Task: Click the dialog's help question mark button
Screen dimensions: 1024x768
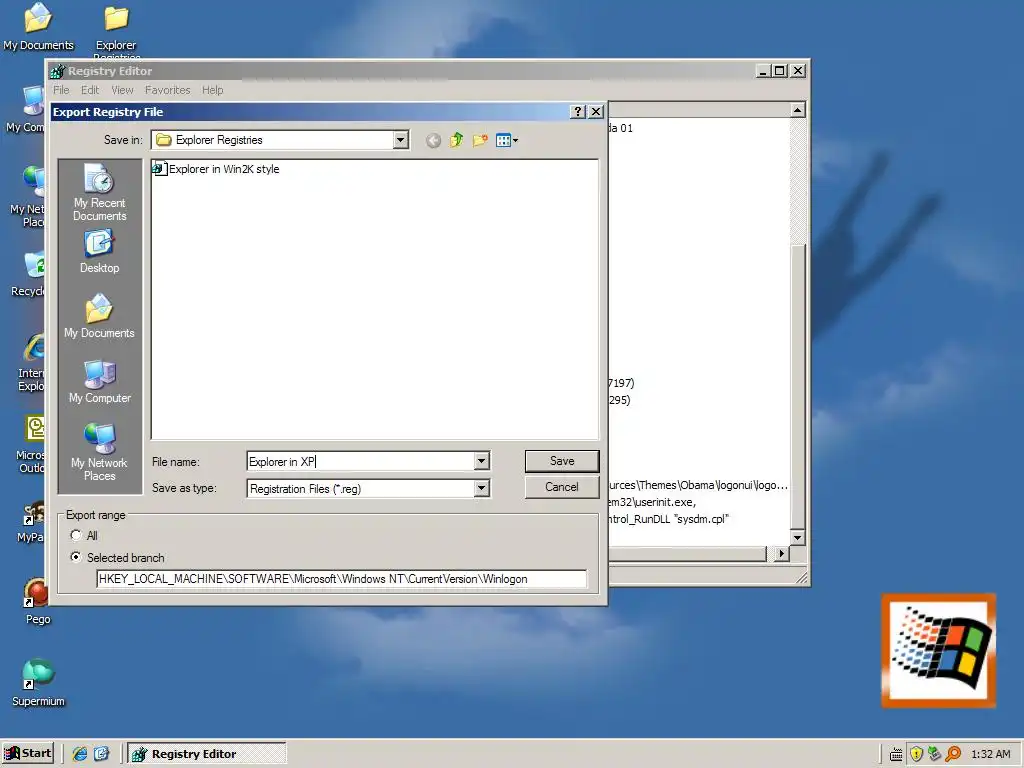Action: pos(577,112)
